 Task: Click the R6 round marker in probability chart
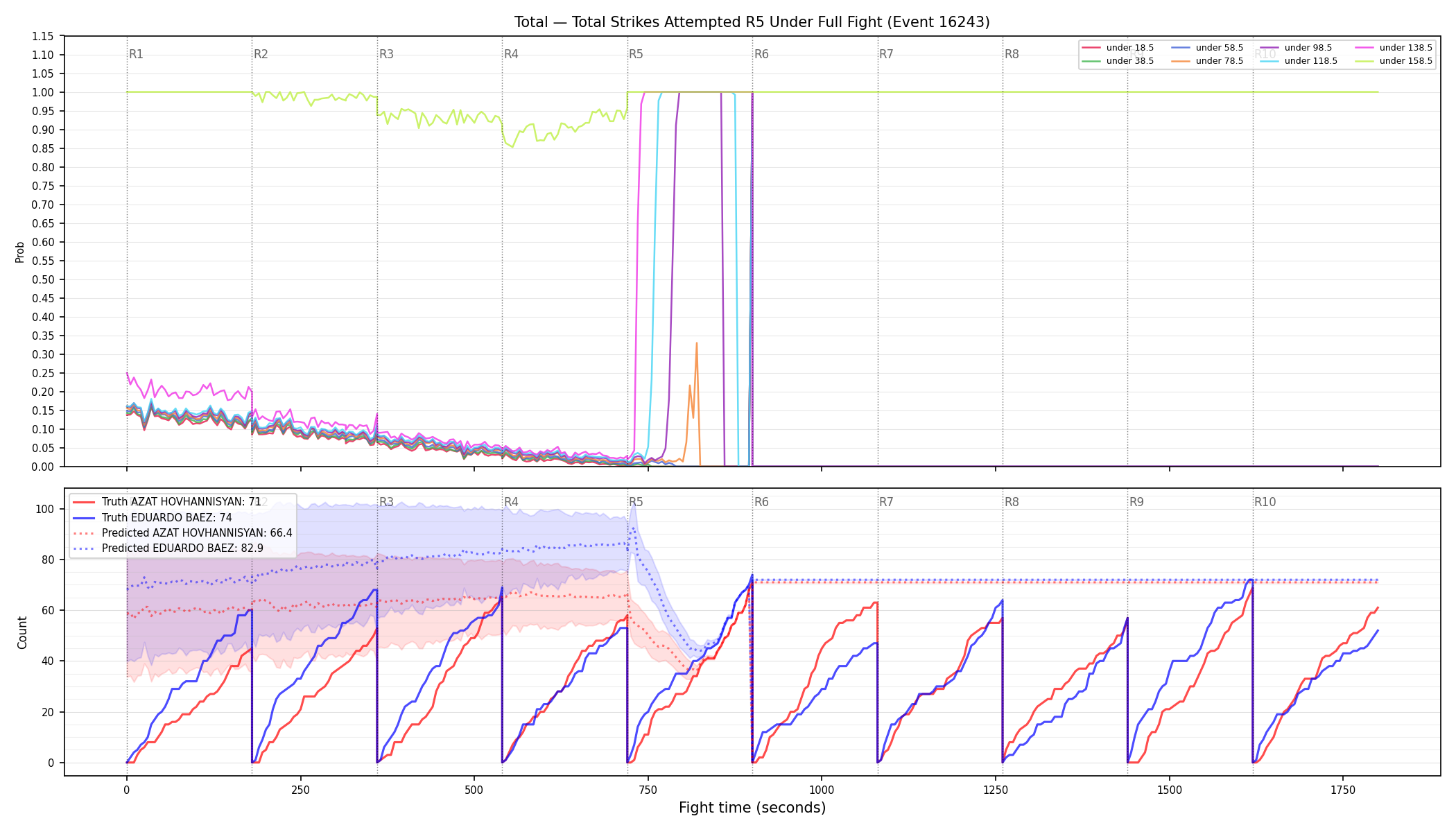(761, 54)
